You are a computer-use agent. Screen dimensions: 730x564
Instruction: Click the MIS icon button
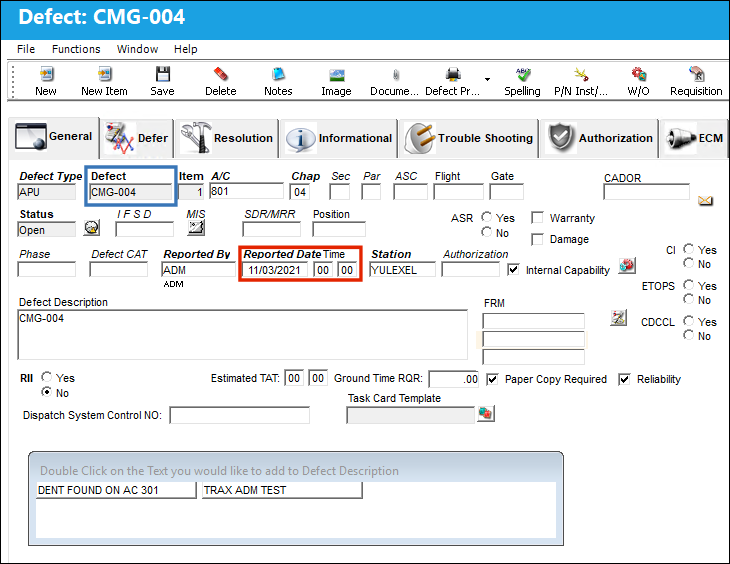[x=196, y=227]
